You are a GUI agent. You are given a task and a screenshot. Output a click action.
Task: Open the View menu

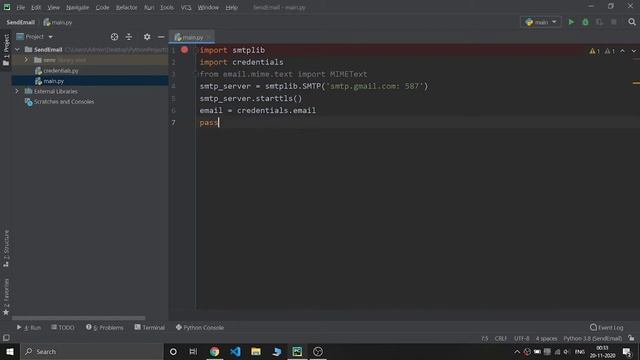point(53,7)
